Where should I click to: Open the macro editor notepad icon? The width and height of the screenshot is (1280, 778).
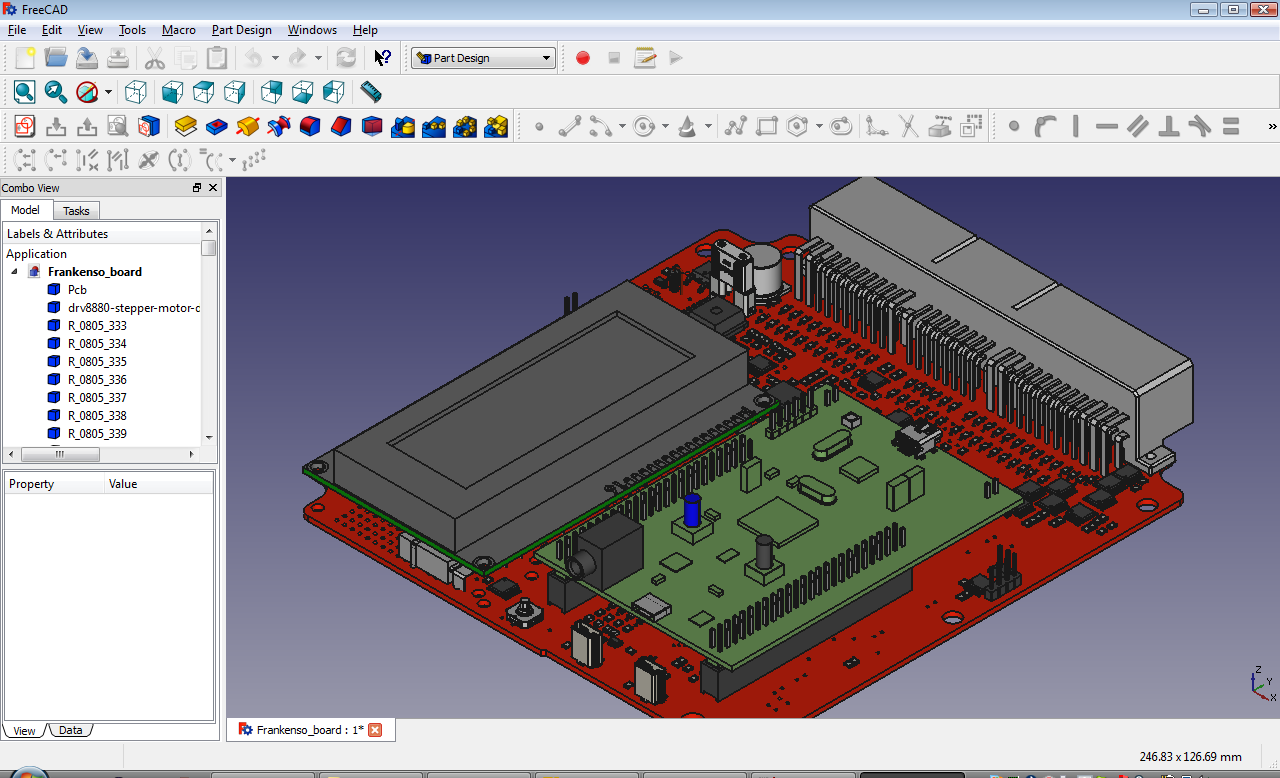coord(645,58)
